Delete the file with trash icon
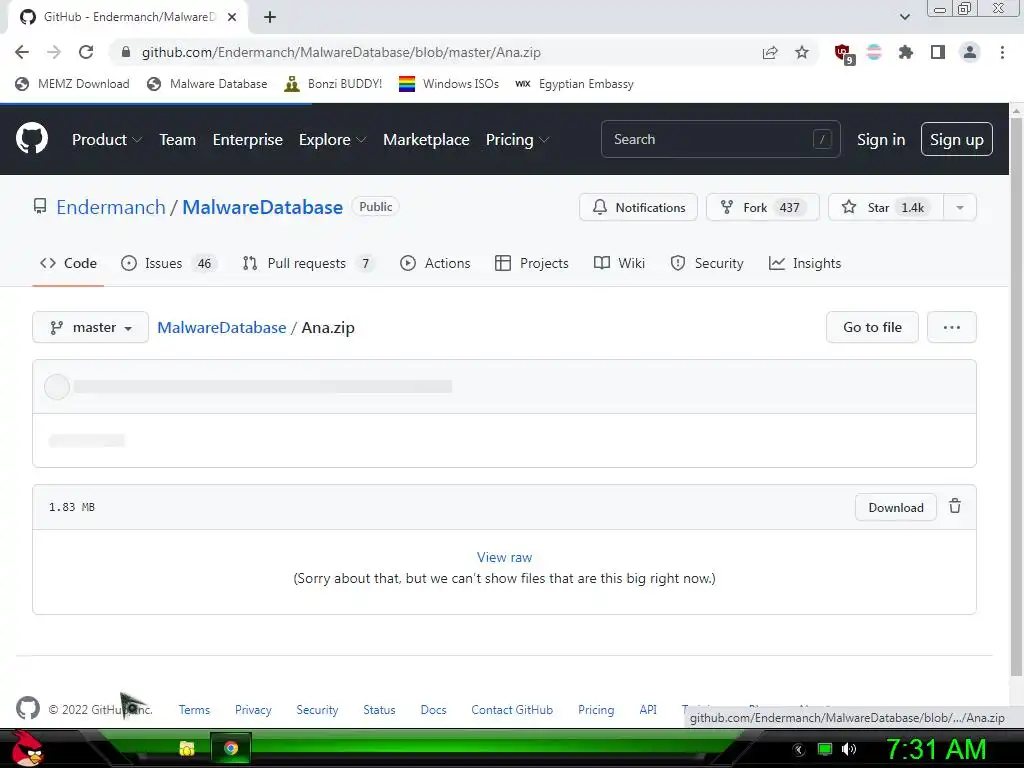Viewport: 1024px width, 768px height. [x=955, y=506]
